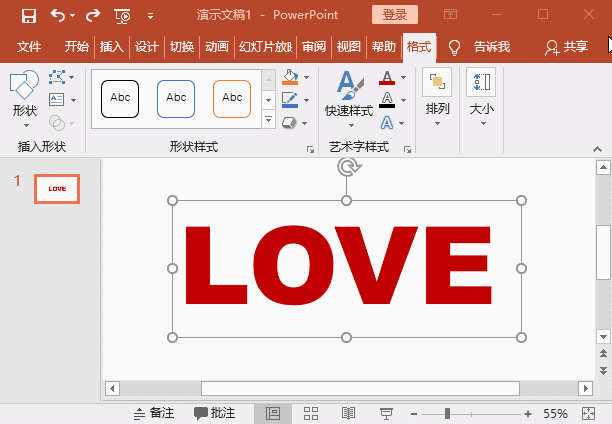Viewport: 612px width, 424px height.
Task: Toggle the Comments (批注) pane
Action: [x=215, y=413]
